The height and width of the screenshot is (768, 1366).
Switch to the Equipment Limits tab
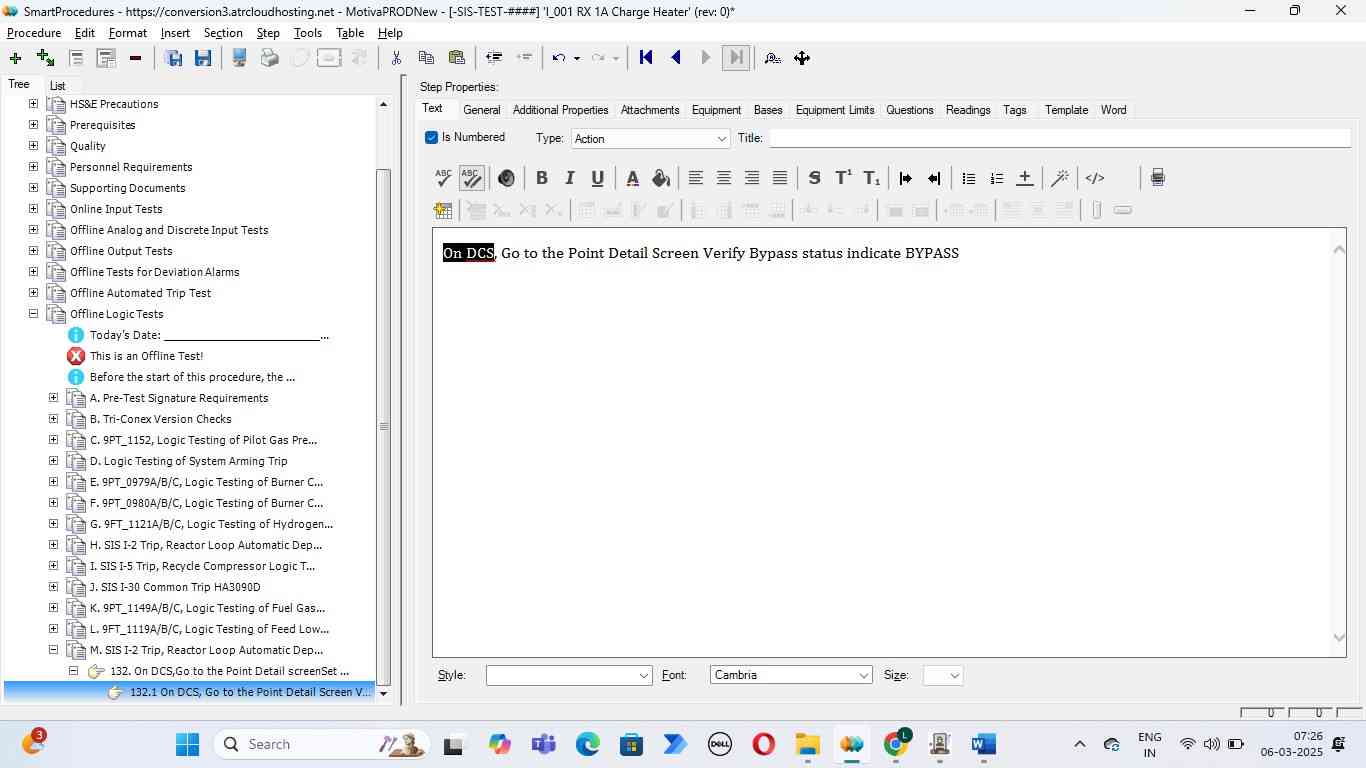[835, 110]
